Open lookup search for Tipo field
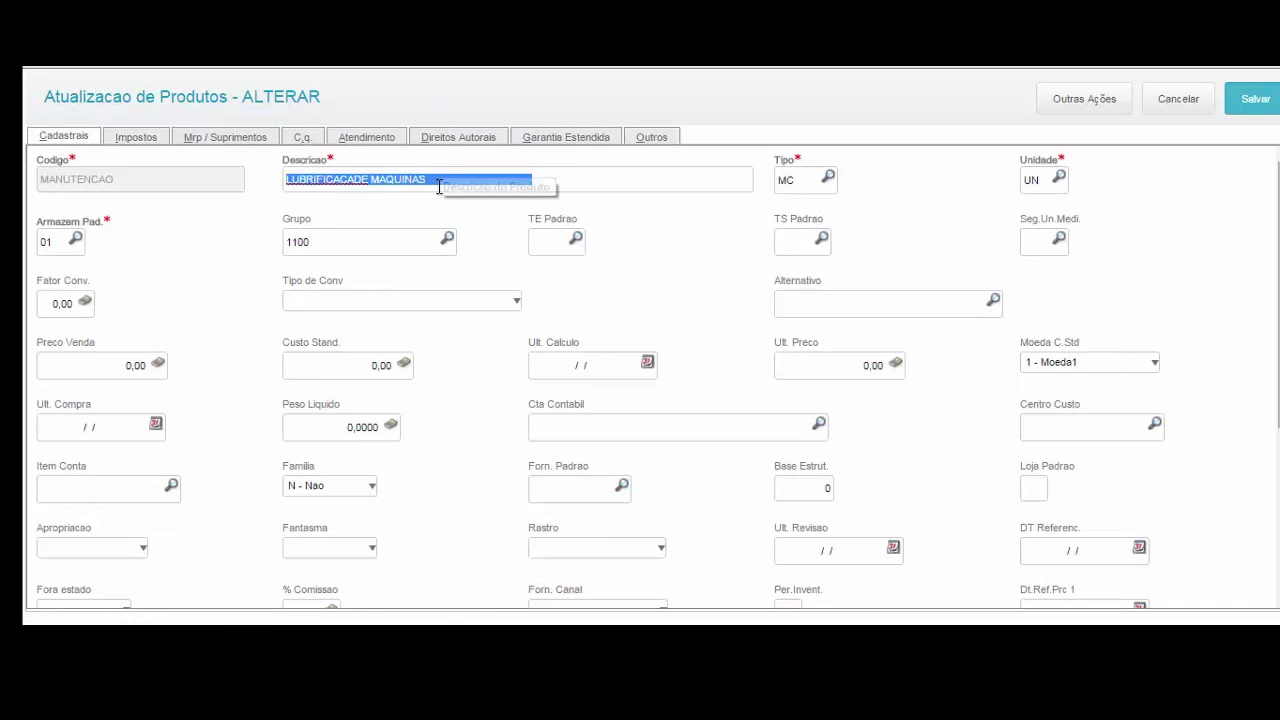The width and height of the screenshot is (1280, 720). (828, 177)
